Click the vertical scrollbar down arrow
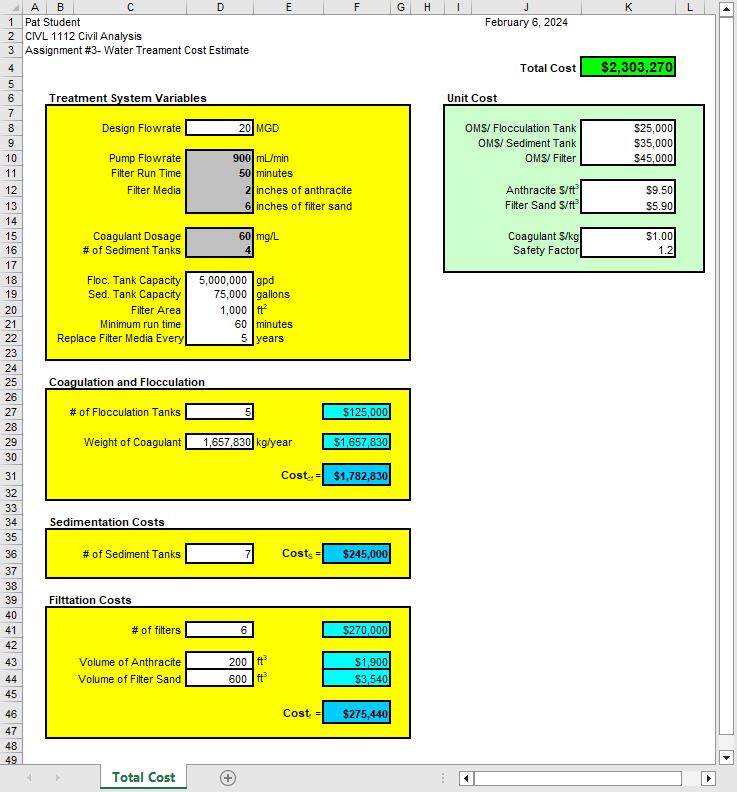 pyautogui.click(x=726, y=757)
